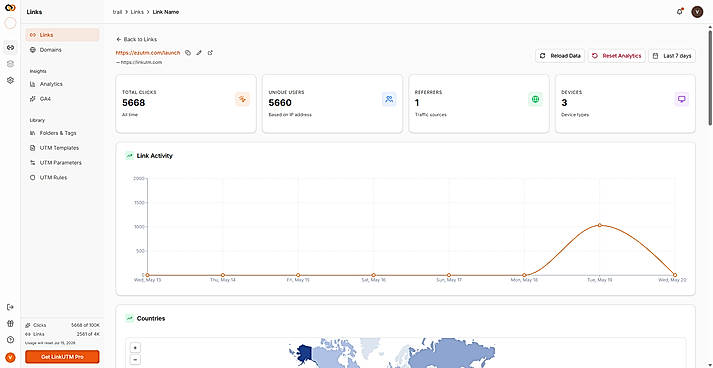Open the notifications bell
The image size is (713, 368).
[679, 12]
